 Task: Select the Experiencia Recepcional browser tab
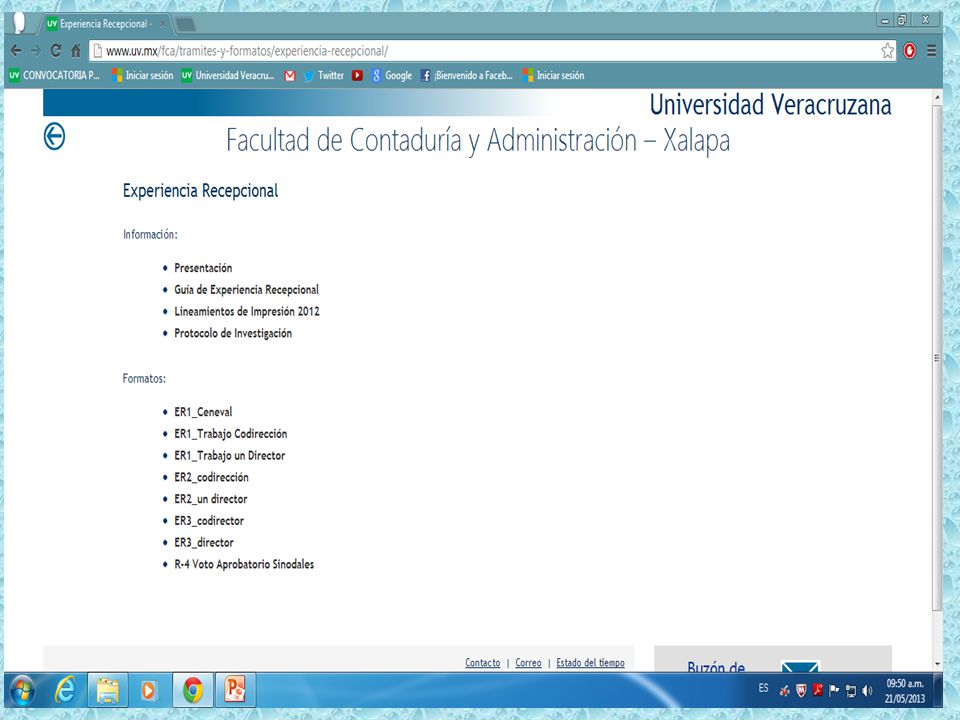105,24
